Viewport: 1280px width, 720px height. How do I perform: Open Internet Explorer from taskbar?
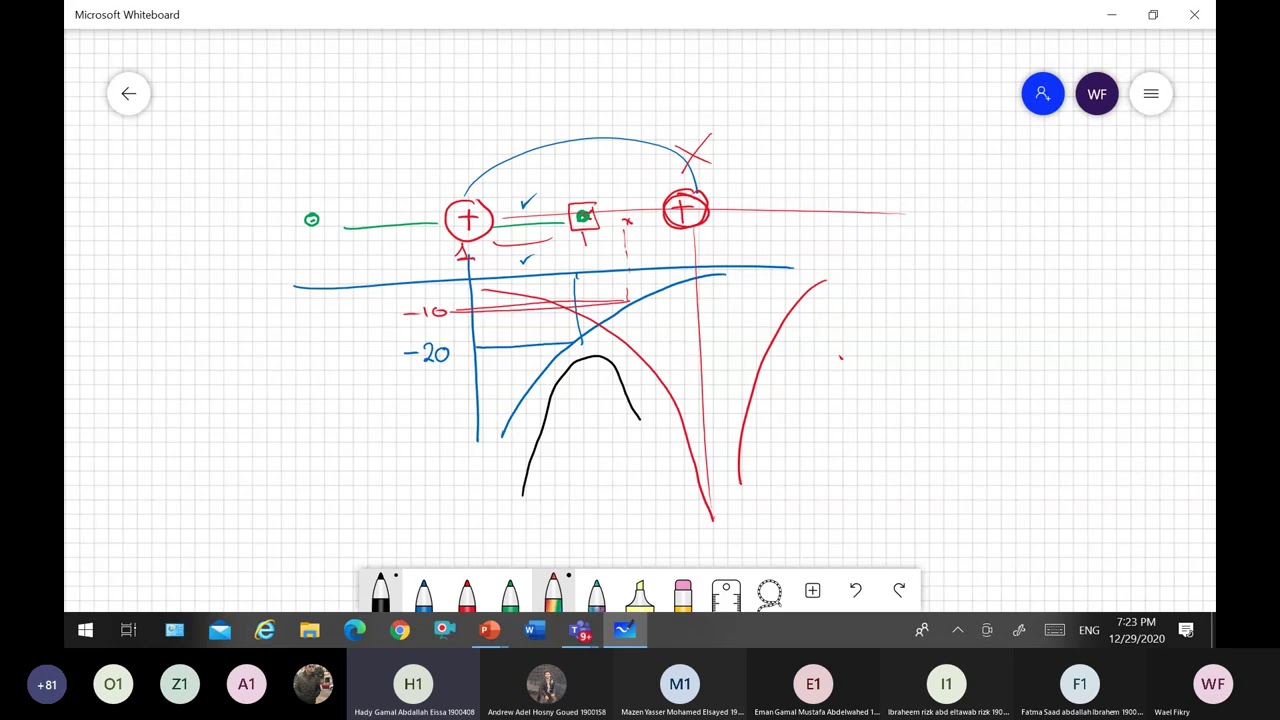point(264,630)
